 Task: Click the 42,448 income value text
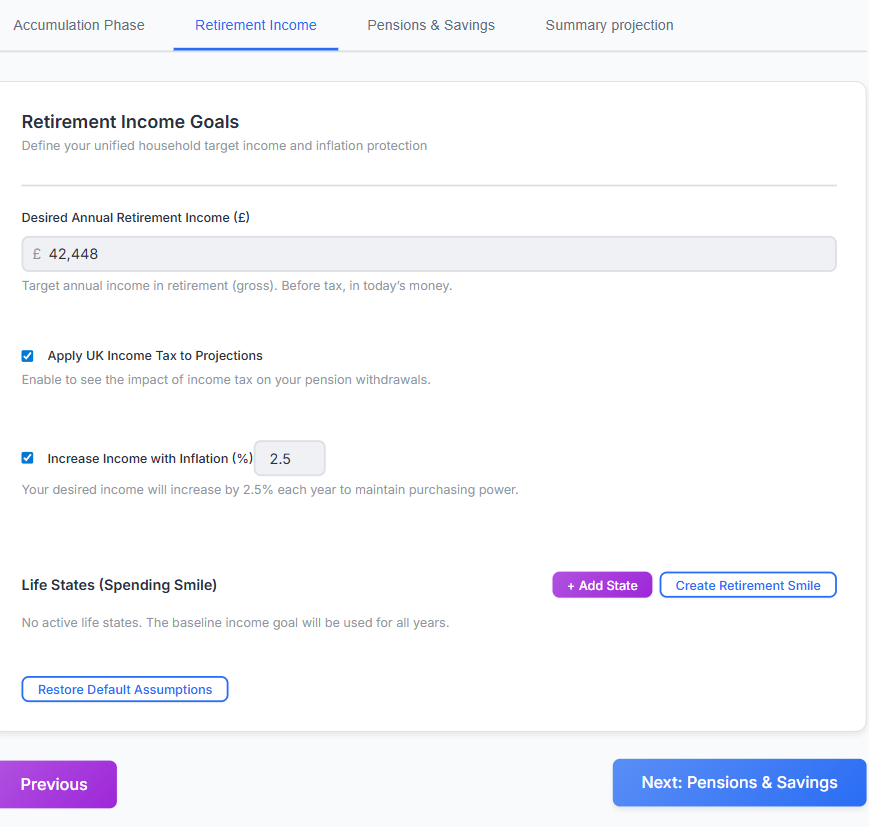[73, 254]
